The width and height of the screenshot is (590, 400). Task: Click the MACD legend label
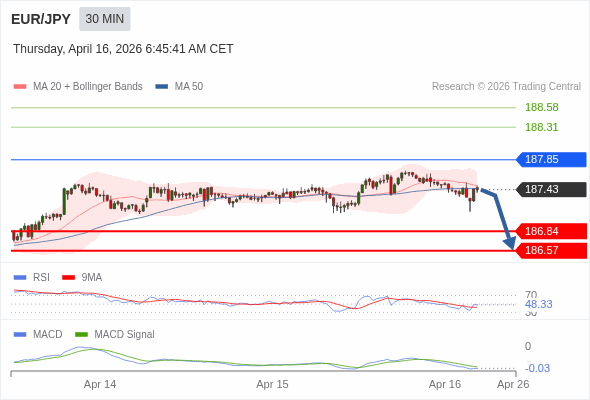tap(48, 335)
